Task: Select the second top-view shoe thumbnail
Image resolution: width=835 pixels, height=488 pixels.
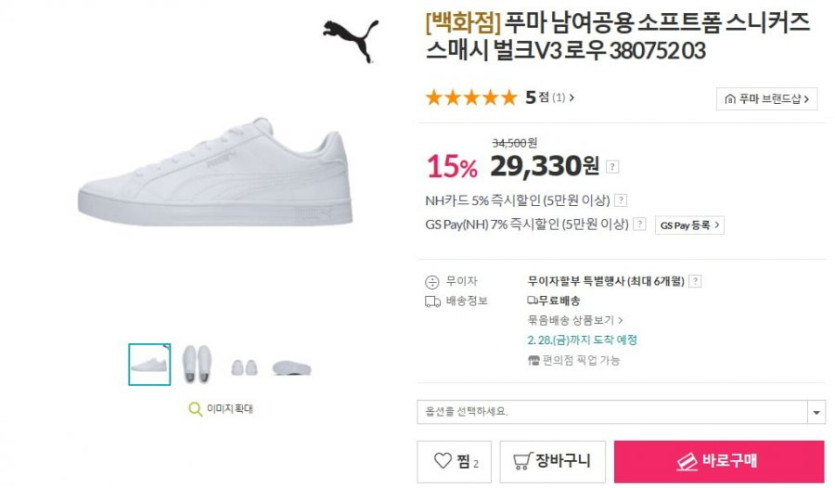Action: pos(197,361)
